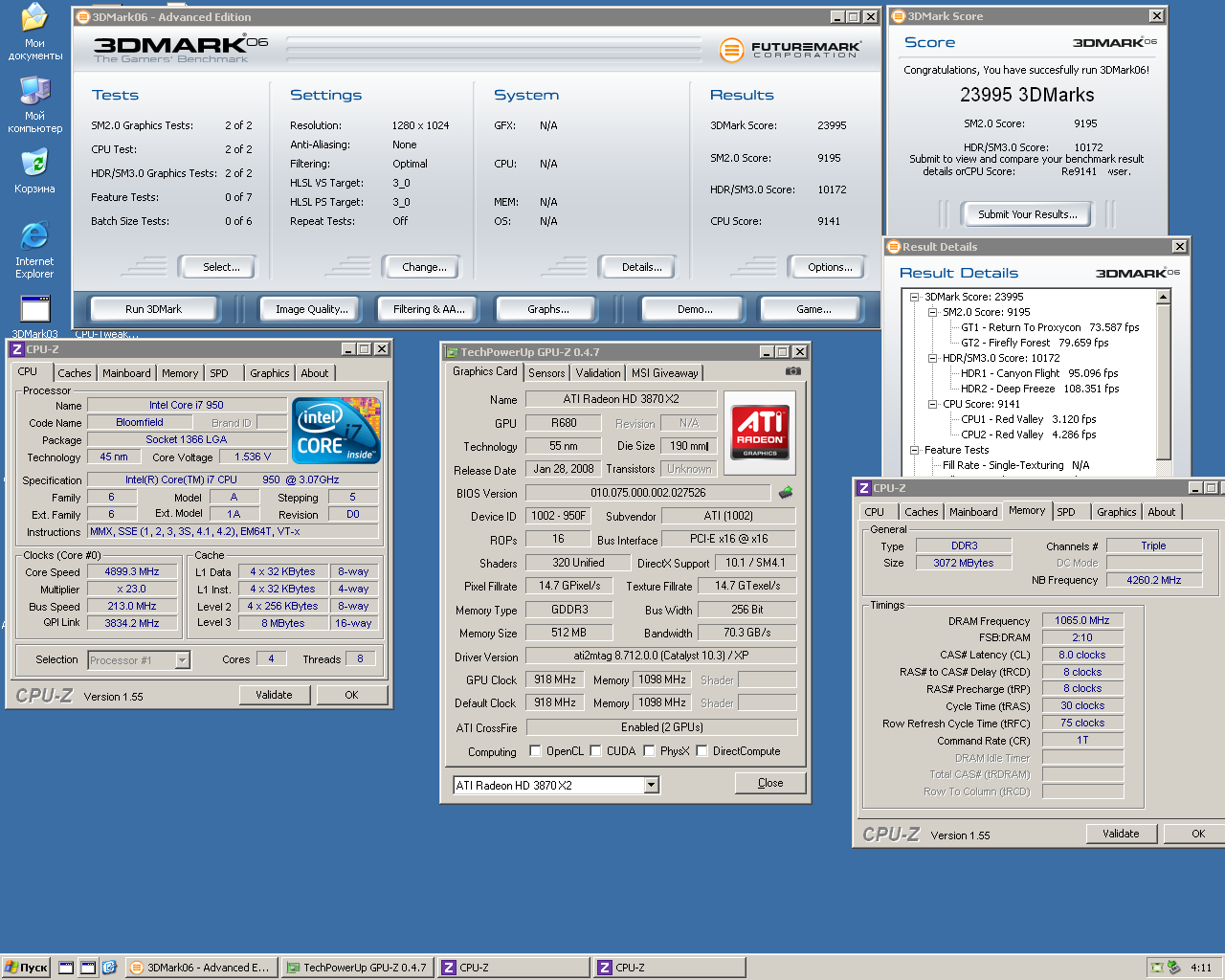Click Change... under Settings
1225x980 pixels.
click(424, 267)
